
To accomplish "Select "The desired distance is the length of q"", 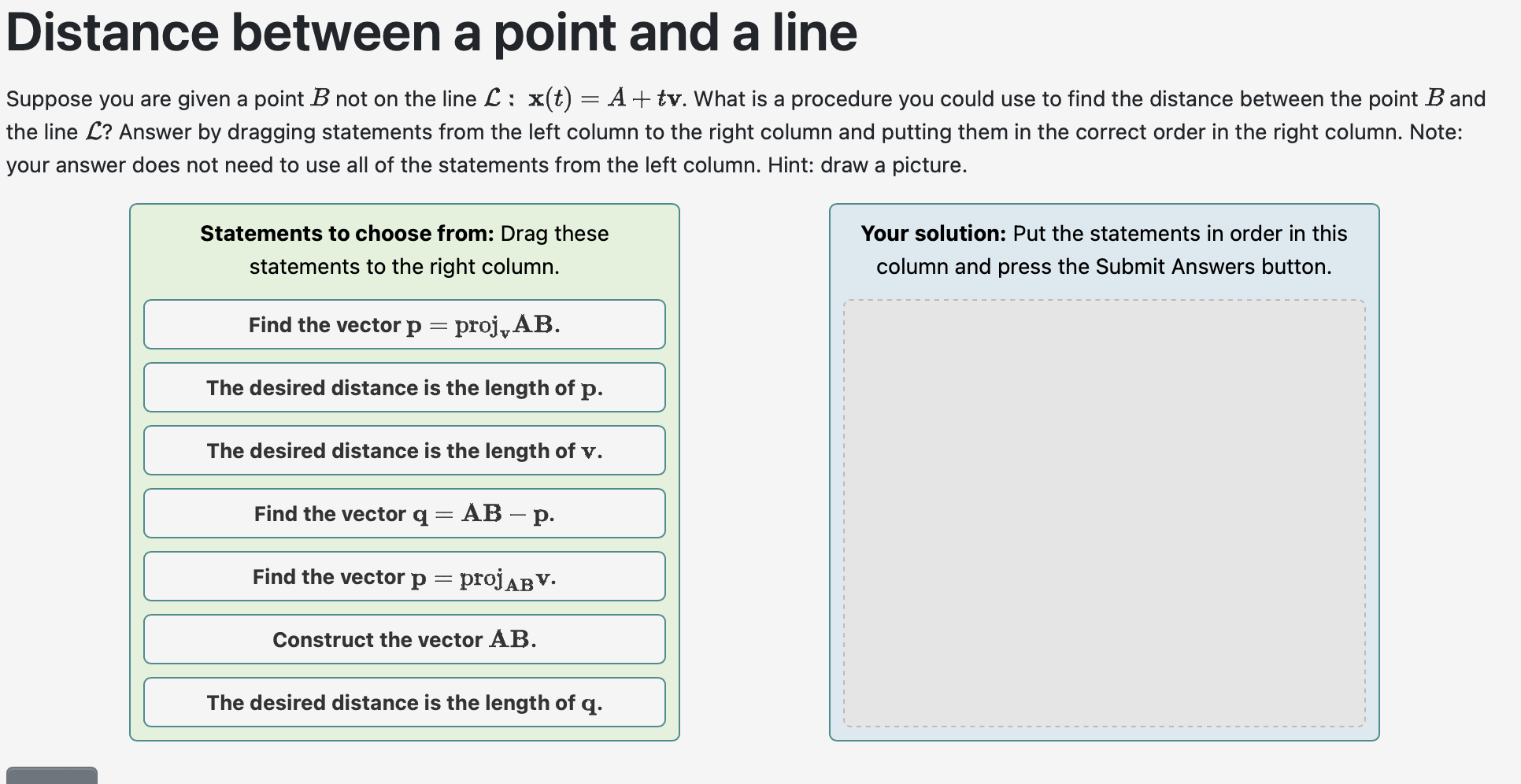I will click(x=403, y=702).
